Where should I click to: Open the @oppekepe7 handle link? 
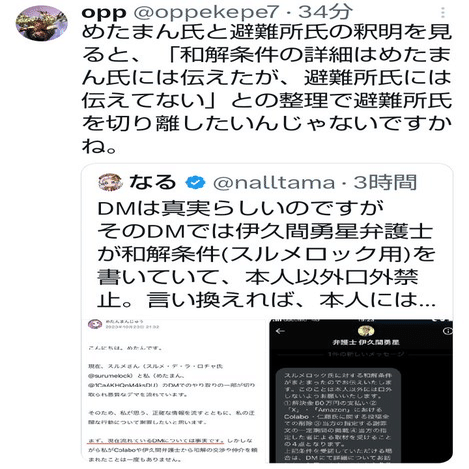205,13
